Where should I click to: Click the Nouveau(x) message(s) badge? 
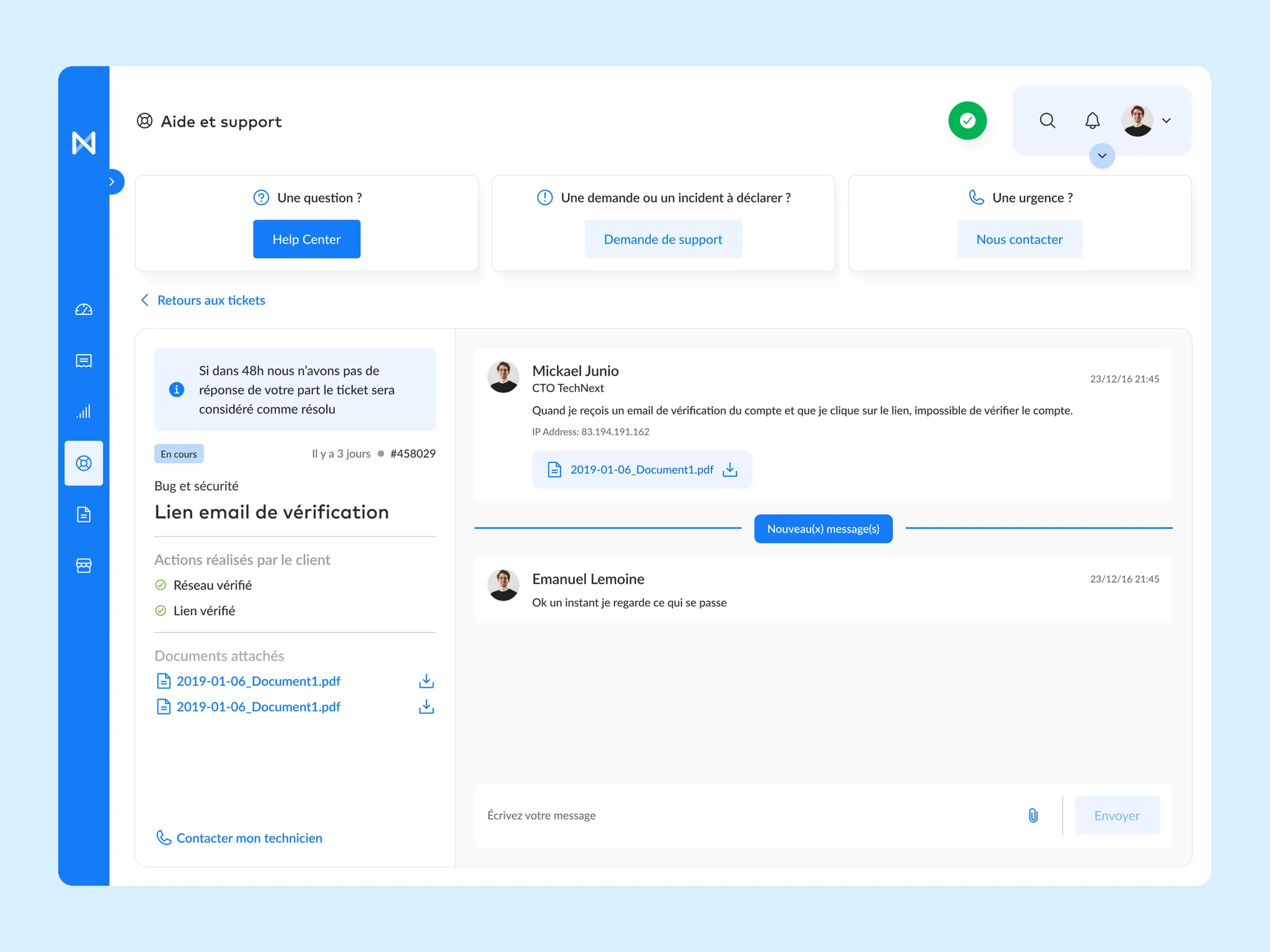click(x=823, y=529)
